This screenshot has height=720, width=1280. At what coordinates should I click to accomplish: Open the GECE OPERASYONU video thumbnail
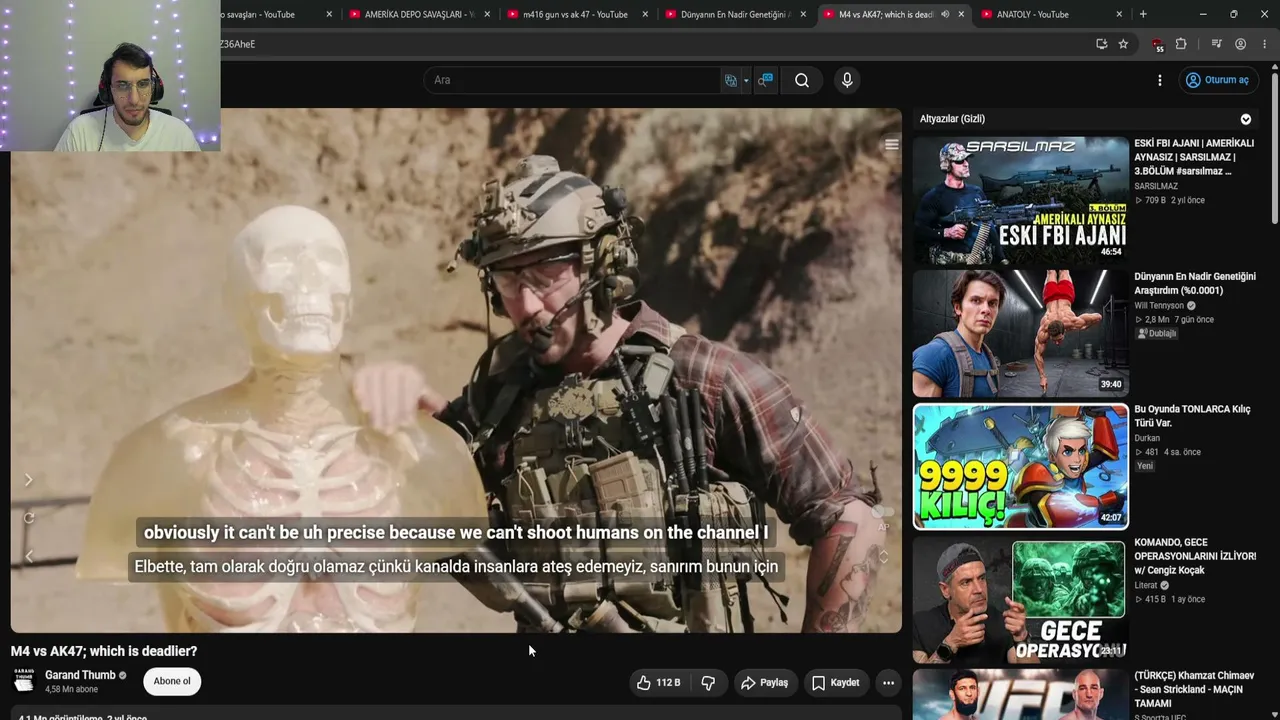click(x=1020, y=600)
